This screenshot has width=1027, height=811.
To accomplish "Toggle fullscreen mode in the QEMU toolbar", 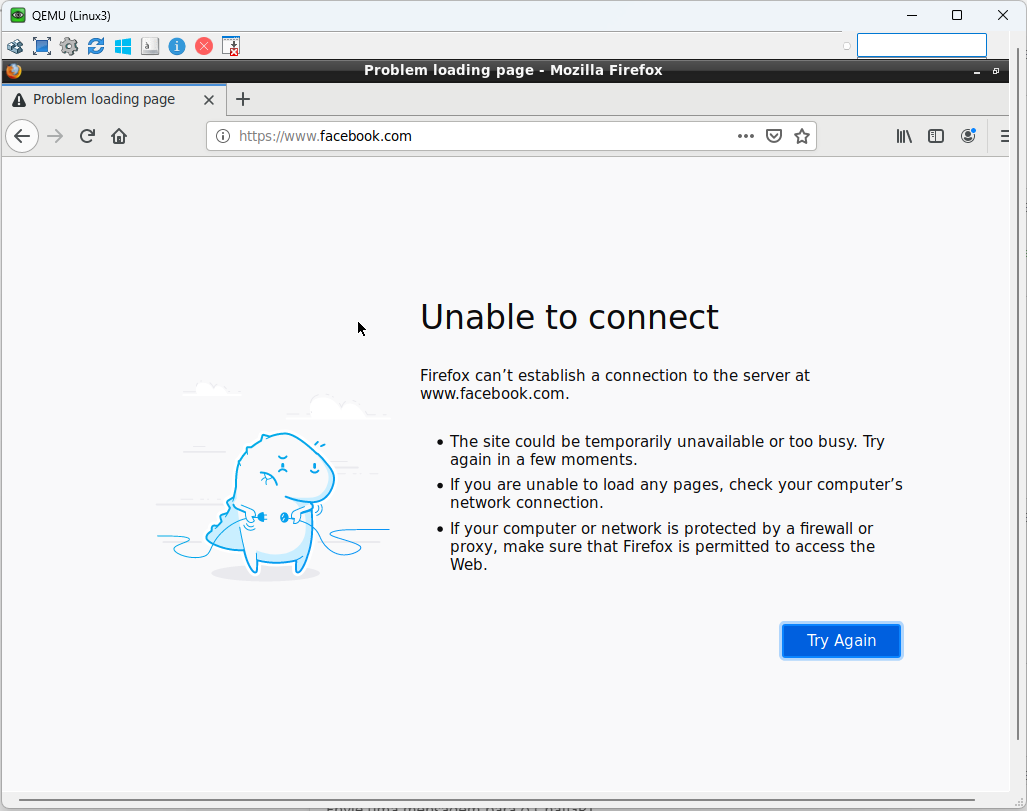I will [x=42, y=47].
